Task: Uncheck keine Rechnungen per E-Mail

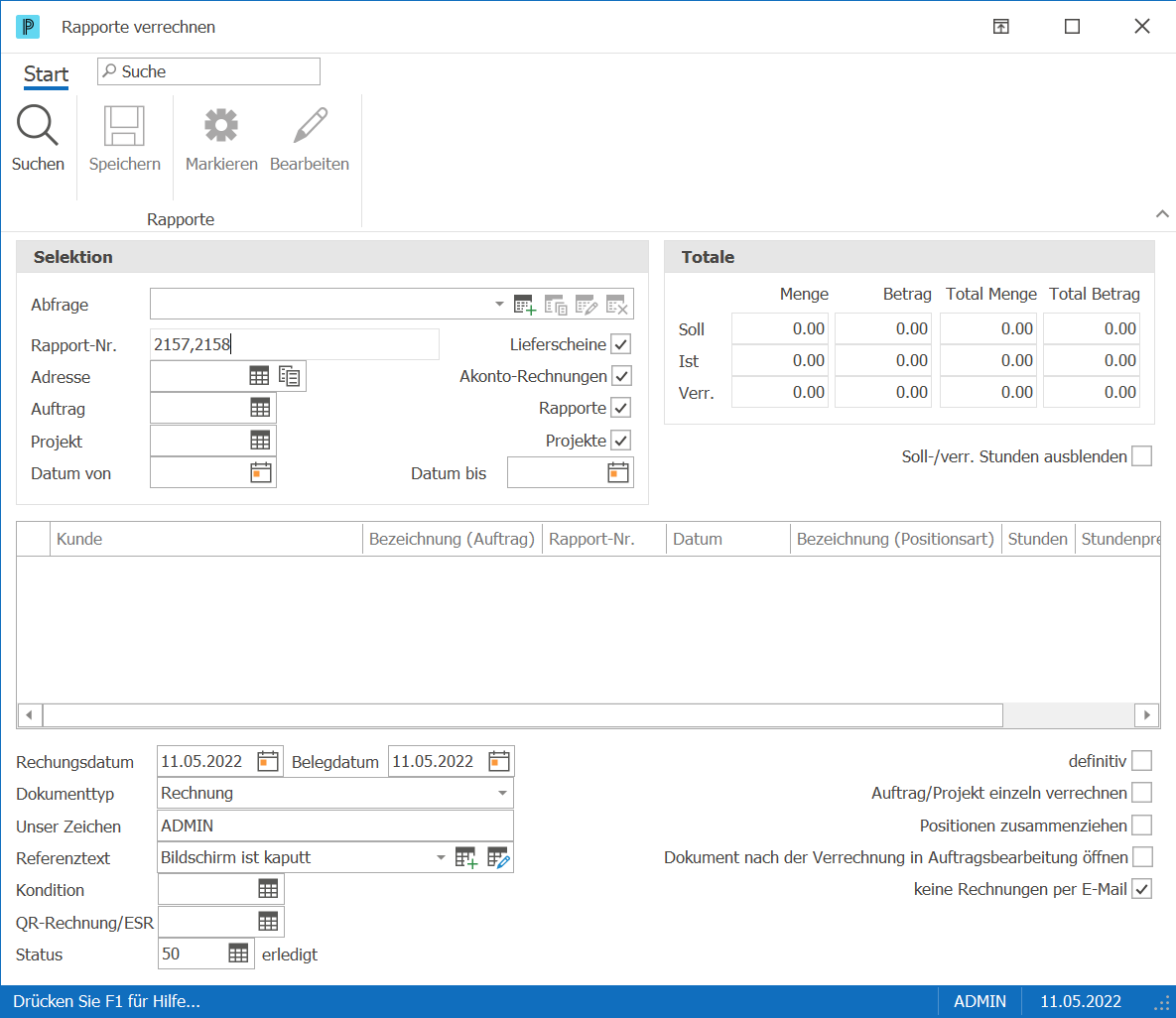Action: 1141,889
